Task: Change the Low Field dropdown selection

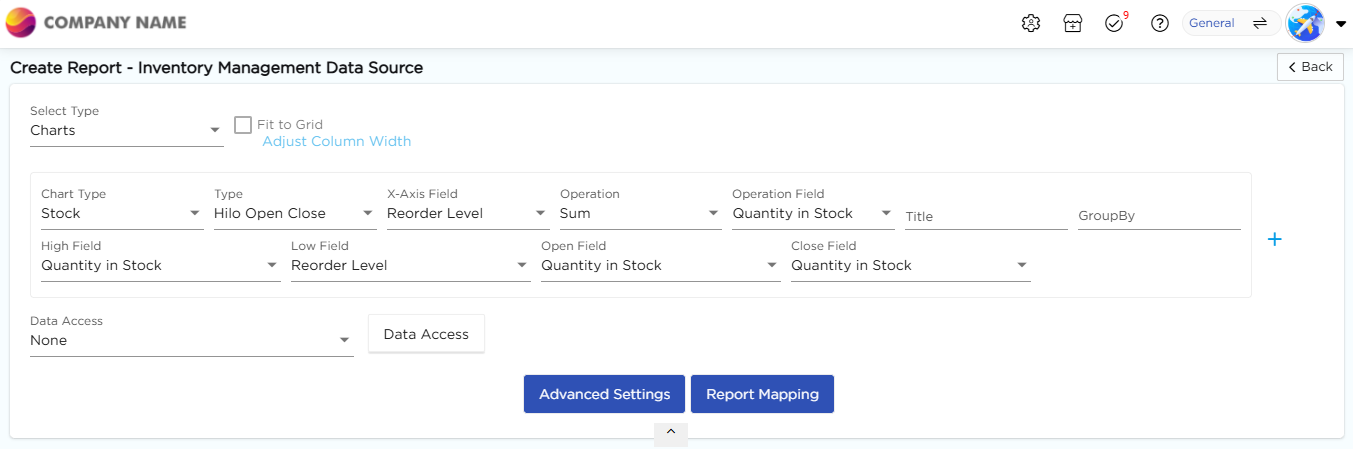Action: coord(410,266)
